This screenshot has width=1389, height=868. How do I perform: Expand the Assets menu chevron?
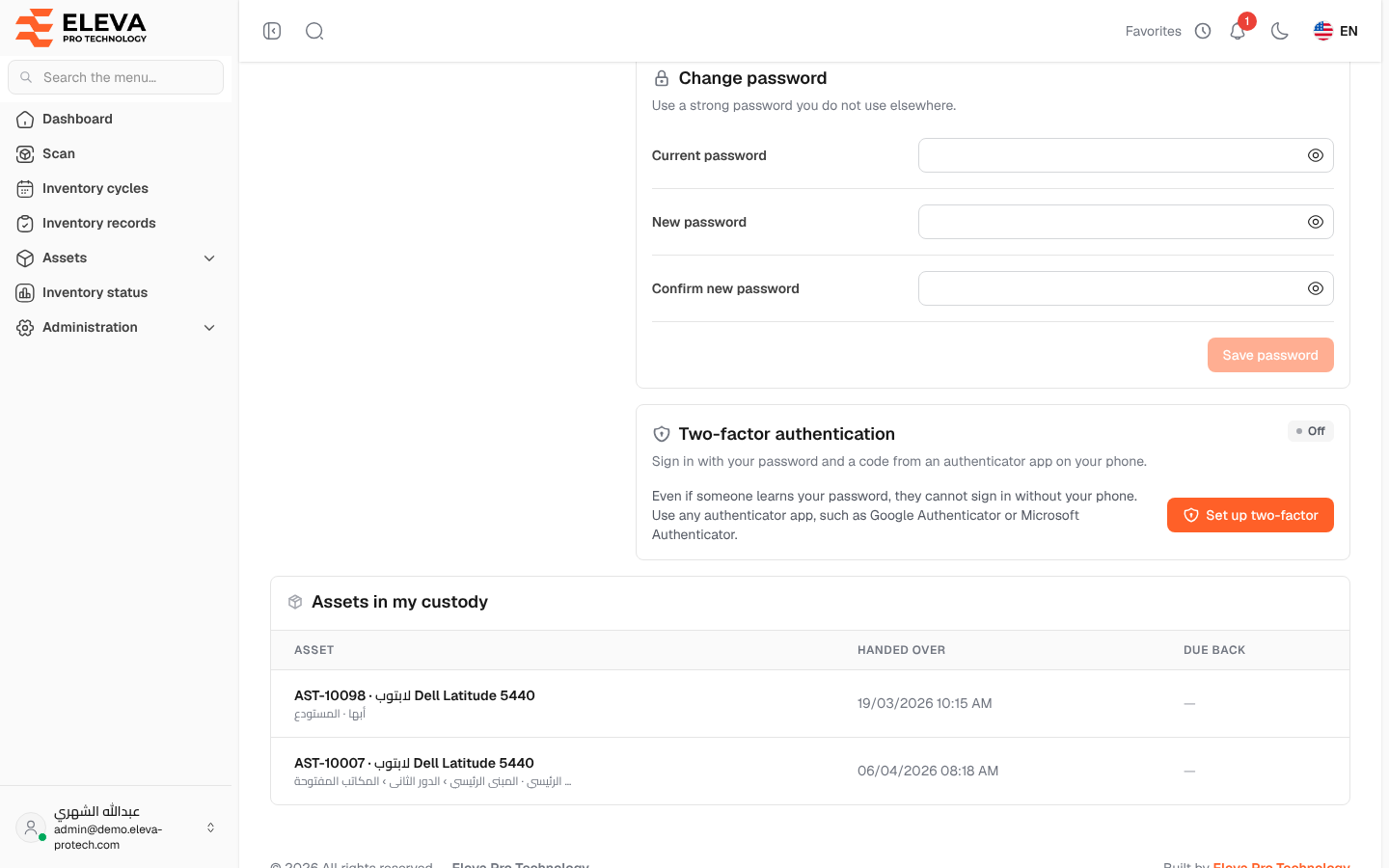pos(209,258)
